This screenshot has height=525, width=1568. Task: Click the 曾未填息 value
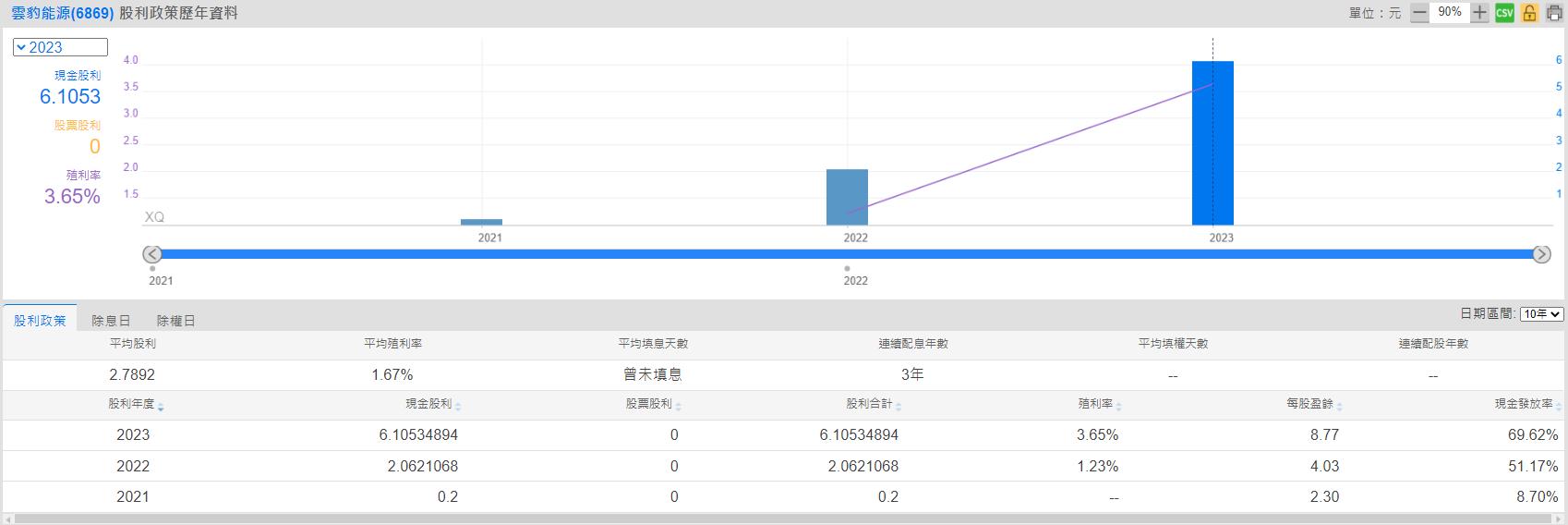point(653,374)
